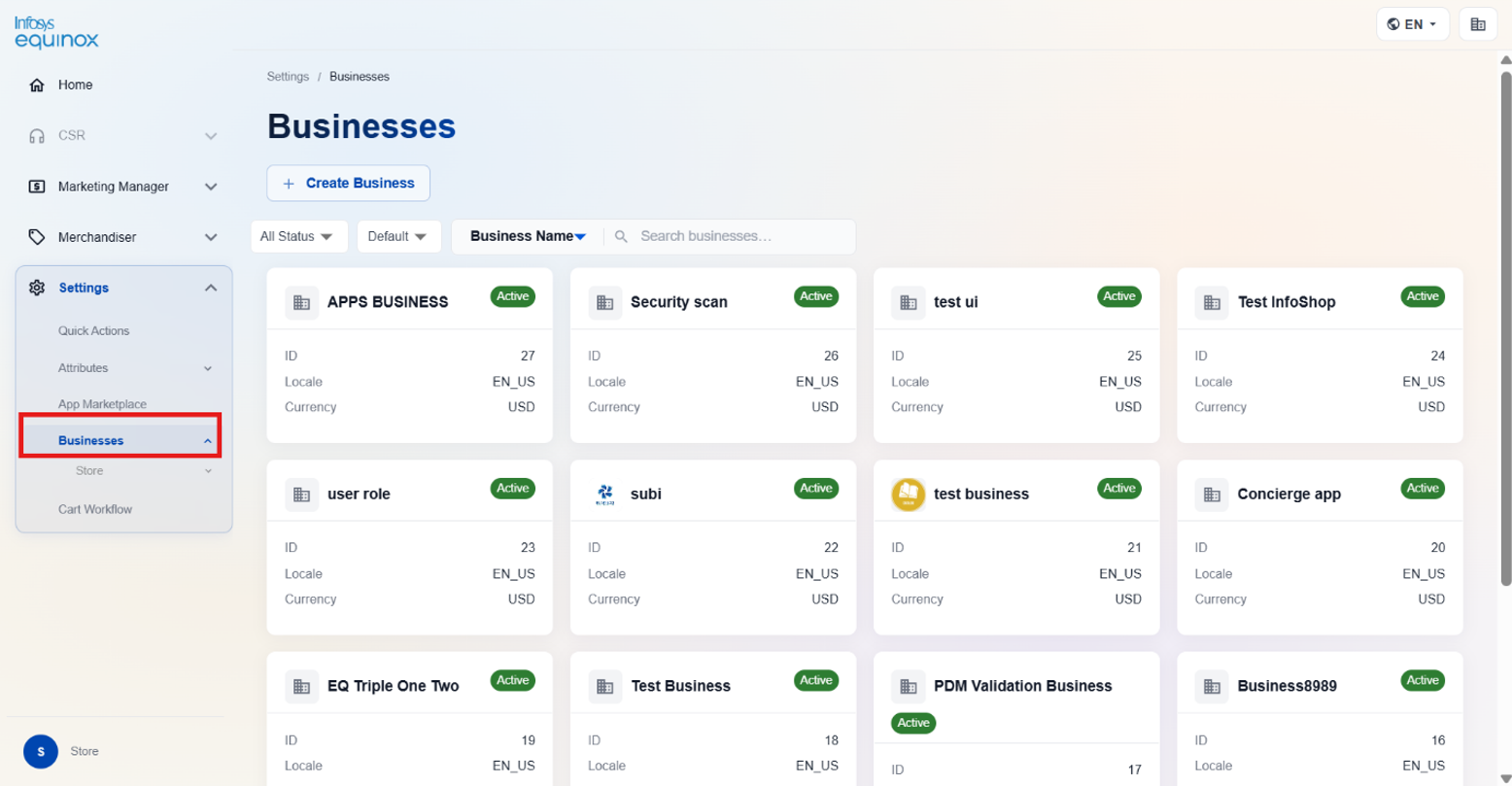The width and height of the screenshot is (1512, 786).
Task: Click the subi business logo
Action: point(604,495)
